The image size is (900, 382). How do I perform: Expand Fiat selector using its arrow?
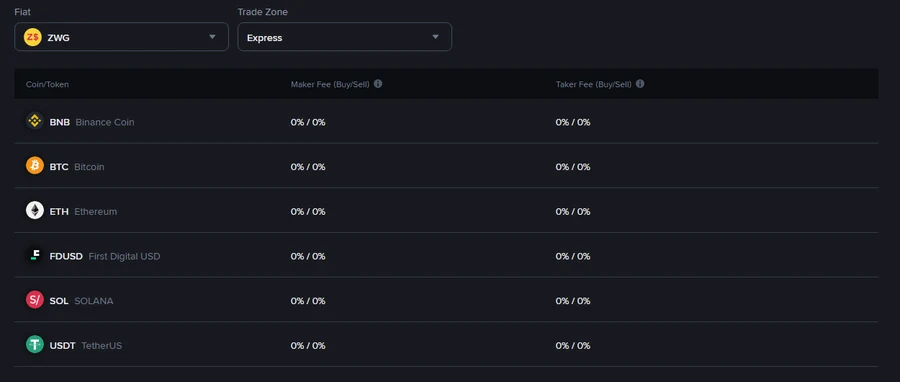coord(212,37)
